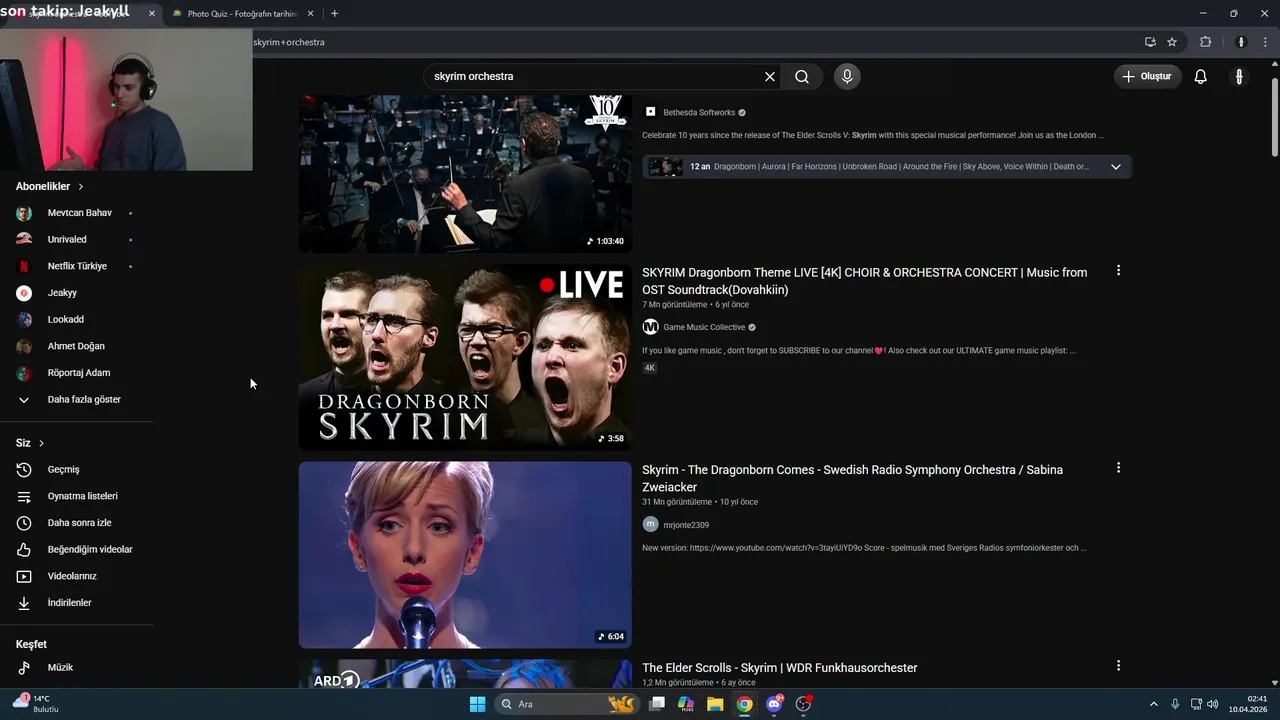Viewport: 1280px width, 720px height.
Task: Open the Siz section header
Action: [x=30, y=443]
